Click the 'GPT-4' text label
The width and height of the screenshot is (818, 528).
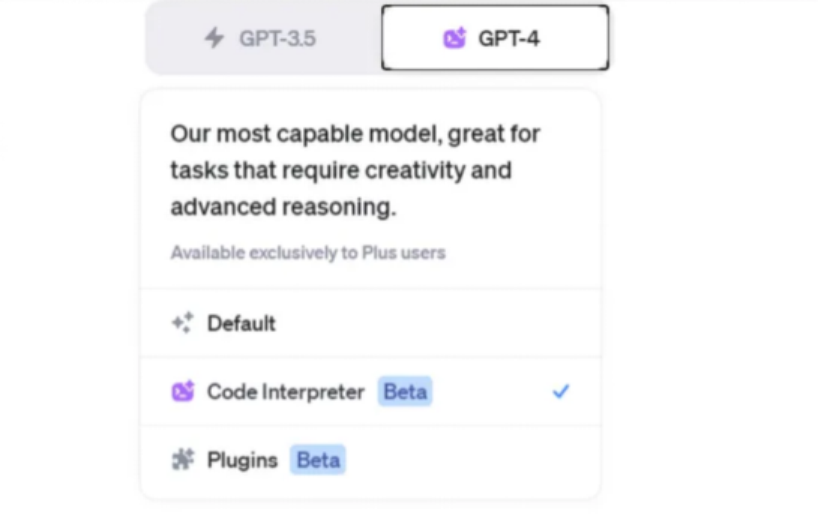(510, 39)
